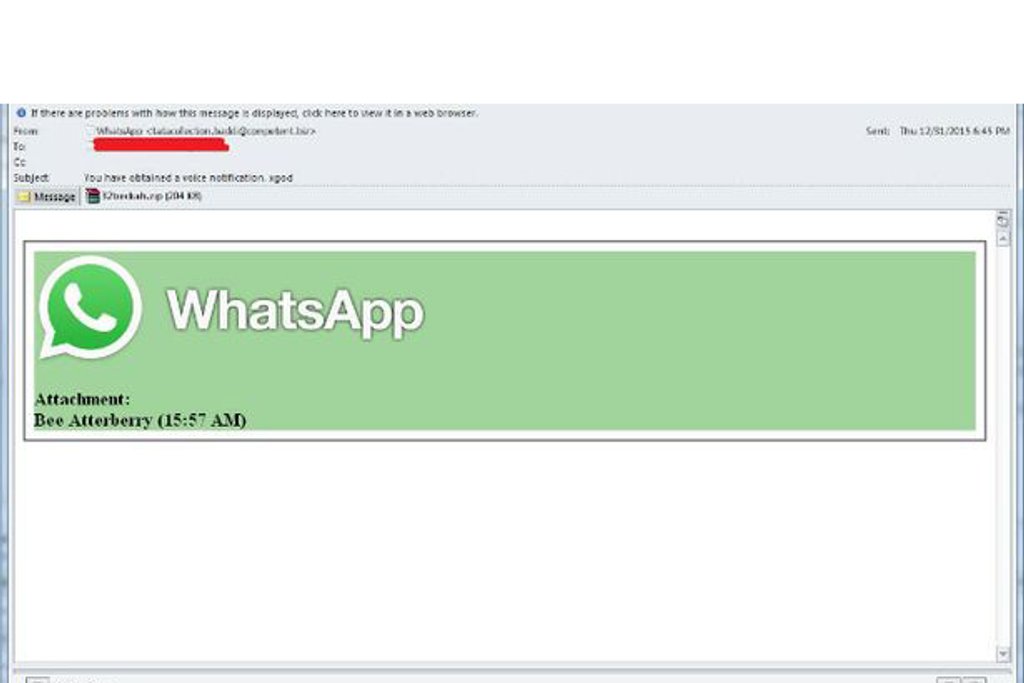Viewport: 1024px width, 683px height.
Task: Click the yellow envelope Message icon
Action: click(24, 197)
